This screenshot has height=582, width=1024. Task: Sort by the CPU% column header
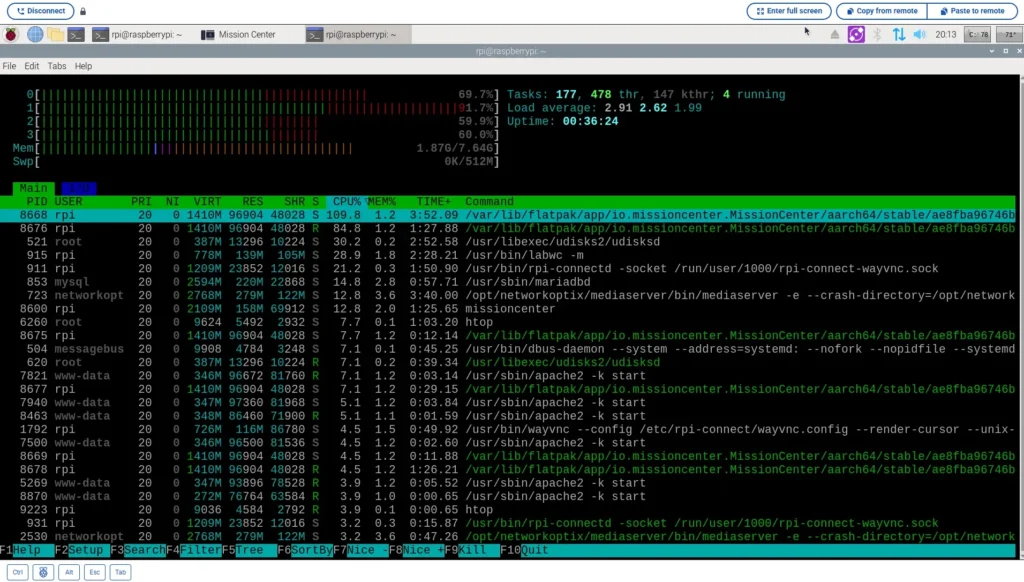tap(346, 202)
